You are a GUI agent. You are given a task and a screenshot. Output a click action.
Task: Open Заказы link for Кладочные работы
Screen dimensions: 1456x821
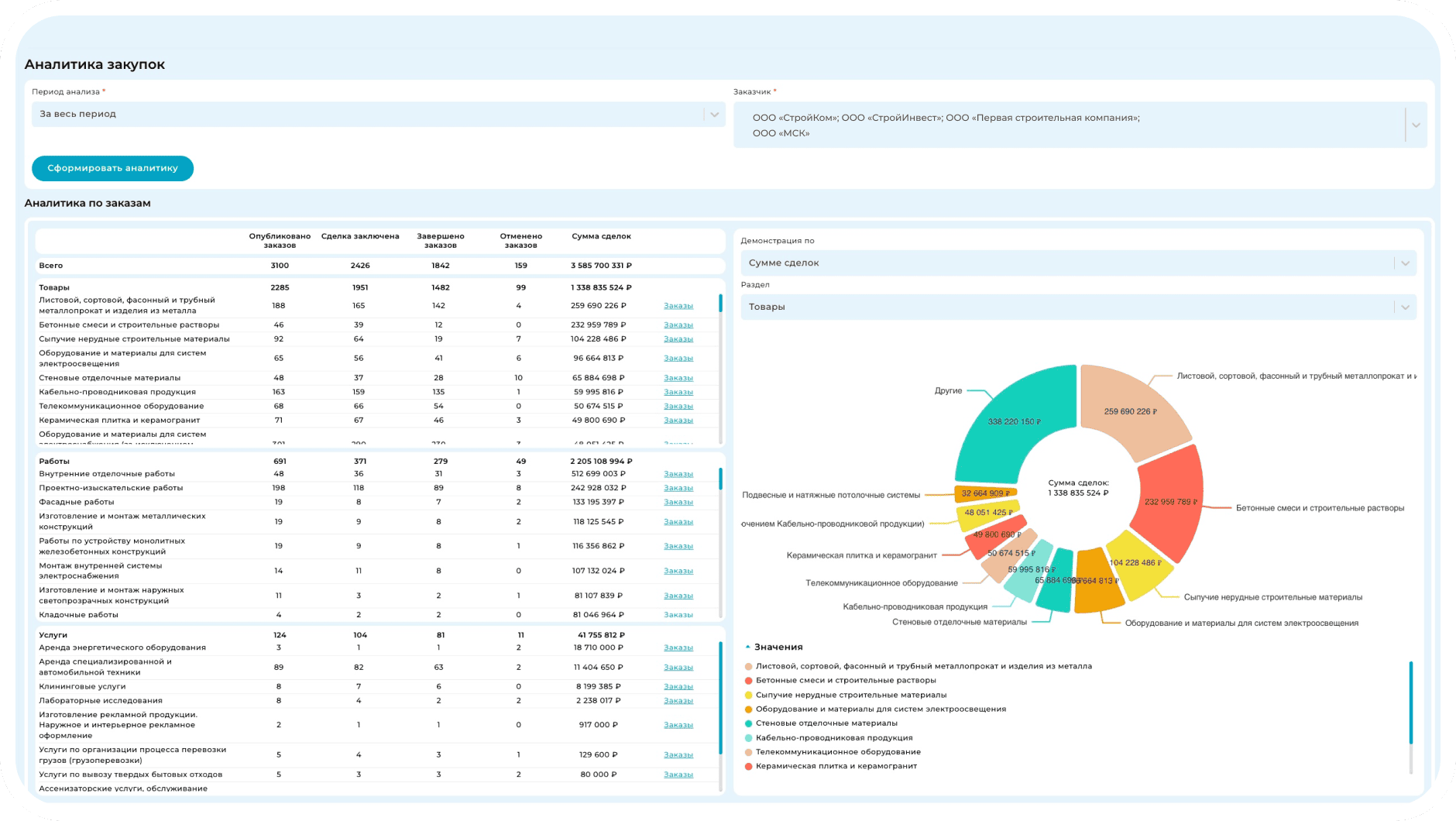678,615
